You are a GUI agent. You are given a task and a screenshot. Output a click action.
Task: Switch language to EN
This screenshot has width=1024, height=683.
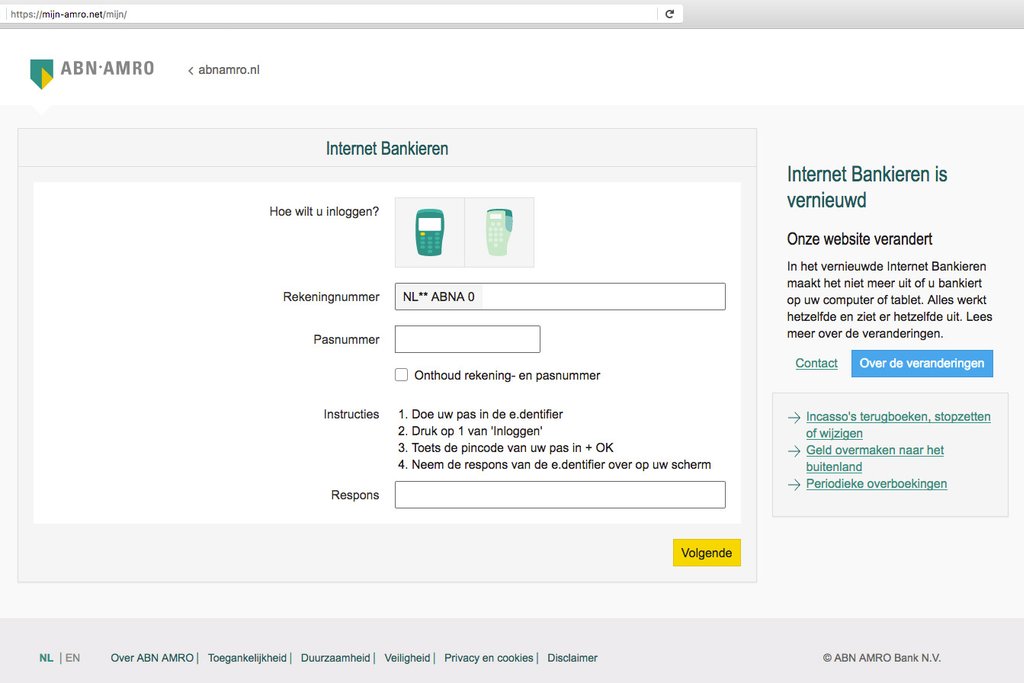(73, 658)
